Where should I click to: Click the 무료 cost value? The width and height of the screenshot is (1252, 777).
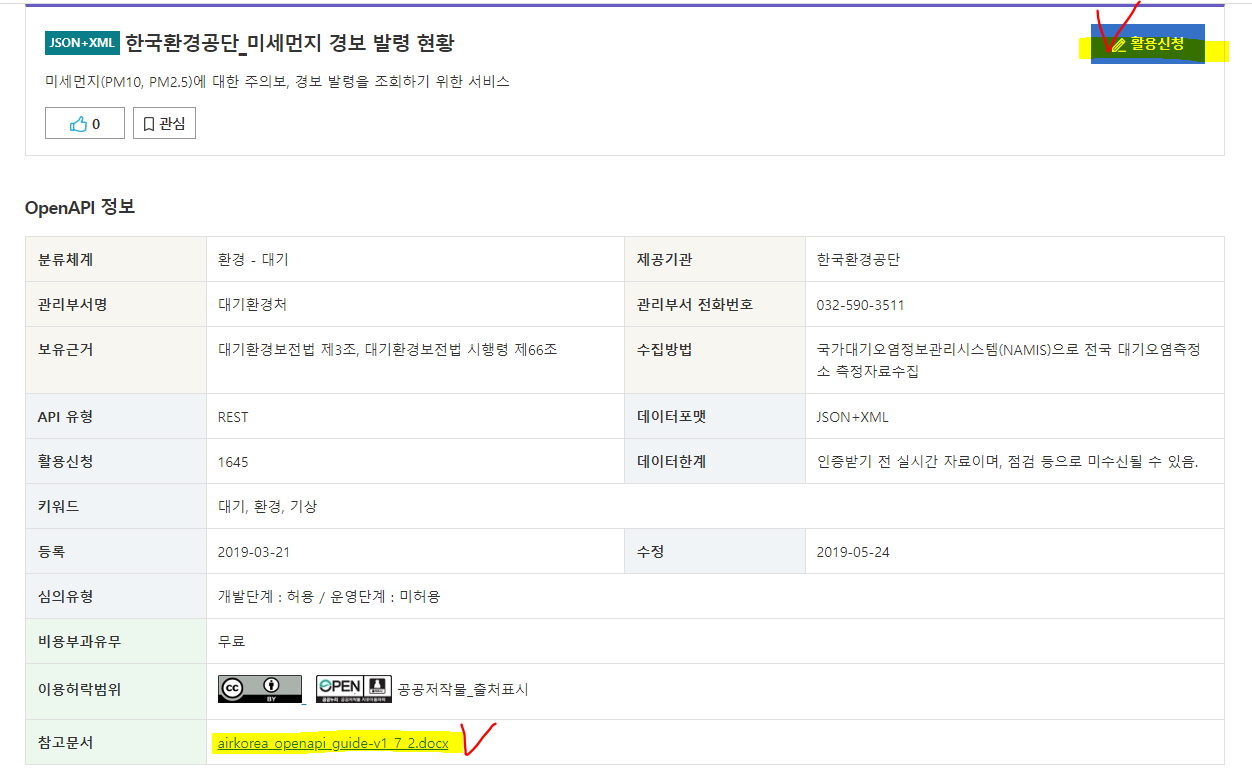point(231,641)
